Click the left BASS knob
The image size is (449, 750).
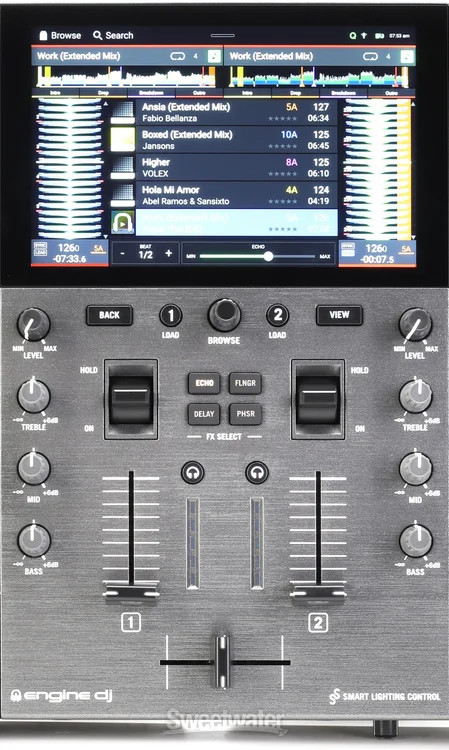pyautogui.click(x=33, y=540)
